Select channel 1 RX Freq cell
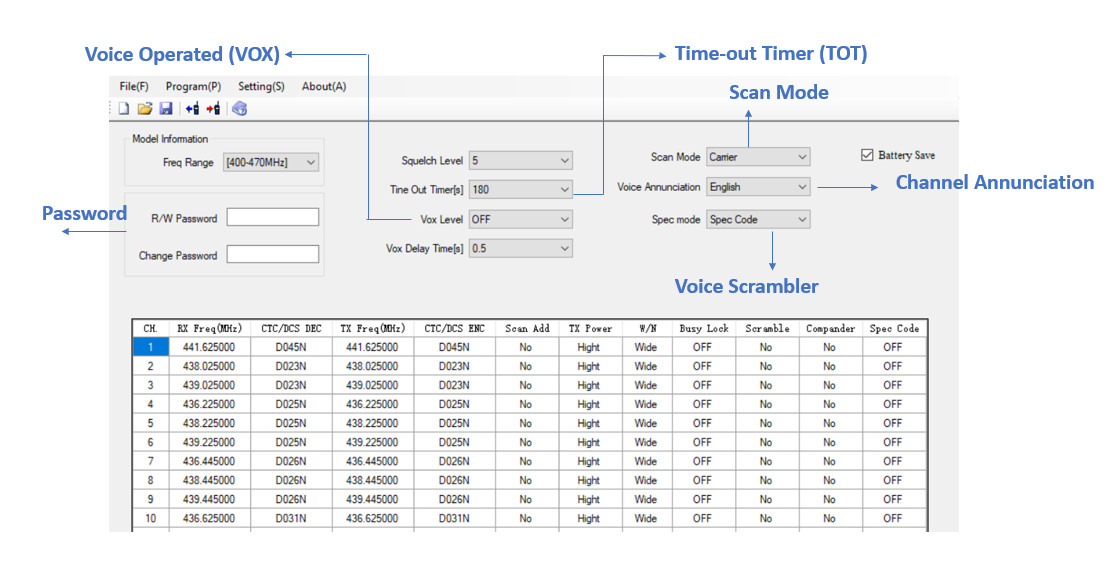 208,347
